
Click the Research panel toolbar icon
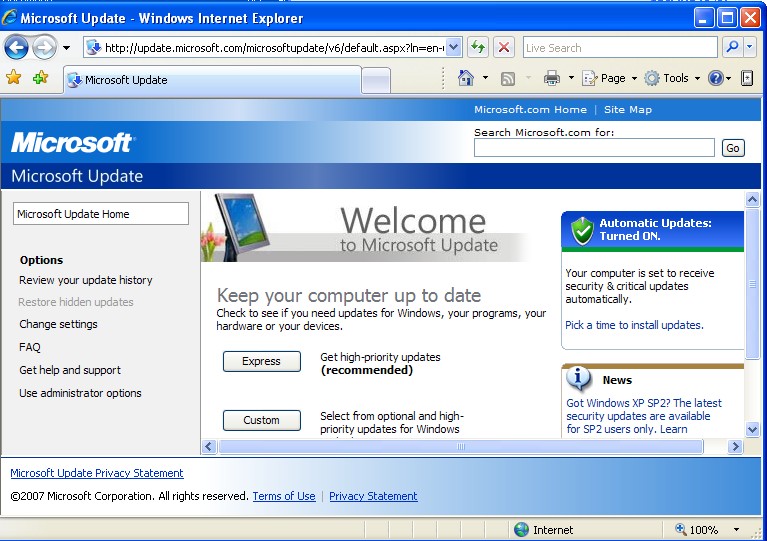coord(747,78)
